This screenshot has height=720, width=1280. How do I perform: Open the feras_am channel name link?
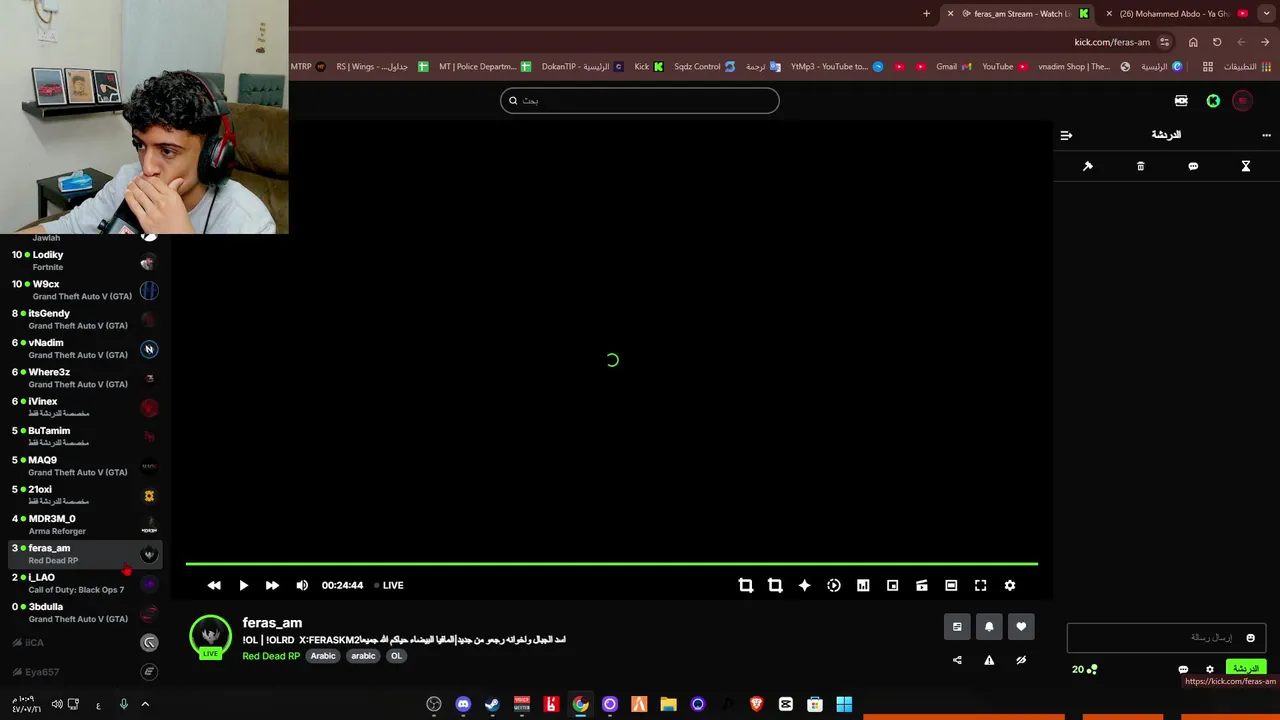pyautogui.click(x=272, y=623)
